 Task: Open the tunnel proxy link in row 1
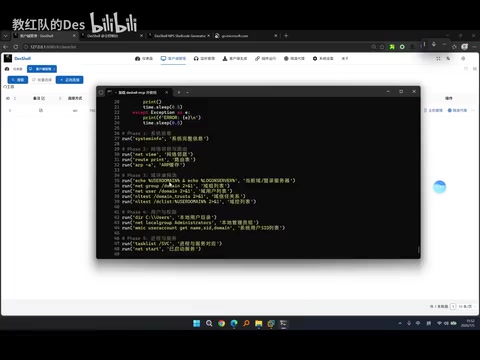pyautogui.click(x=457, y=110)
